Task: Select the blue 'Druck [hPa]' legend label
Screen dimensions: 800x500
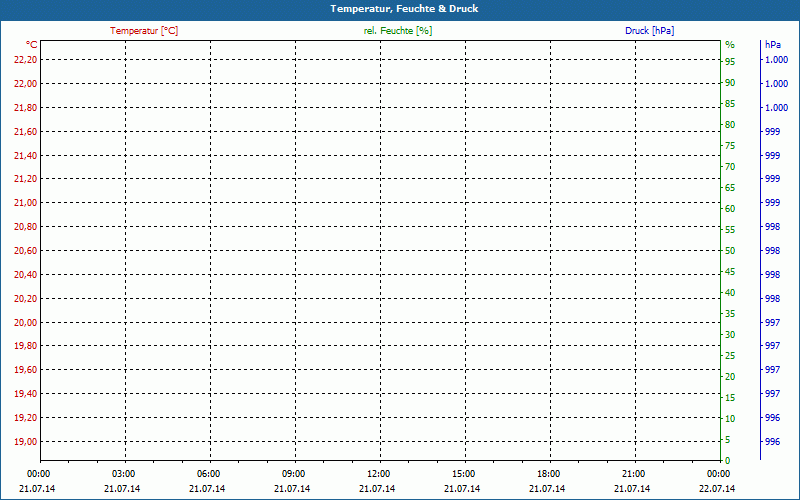Action: 649,31
